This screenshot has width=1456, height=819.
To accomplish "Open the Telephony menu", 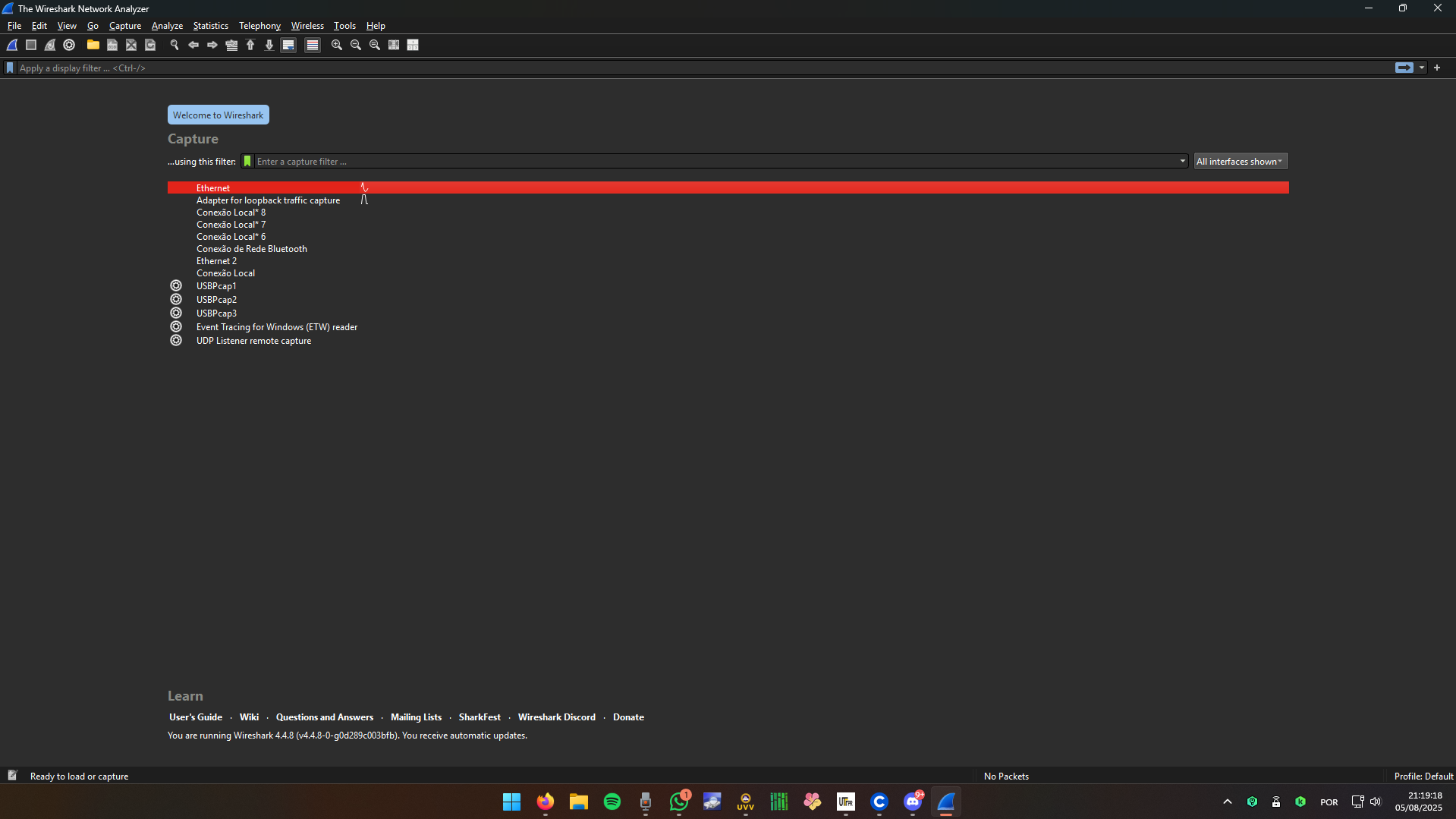I will click(x=259, y=26).
